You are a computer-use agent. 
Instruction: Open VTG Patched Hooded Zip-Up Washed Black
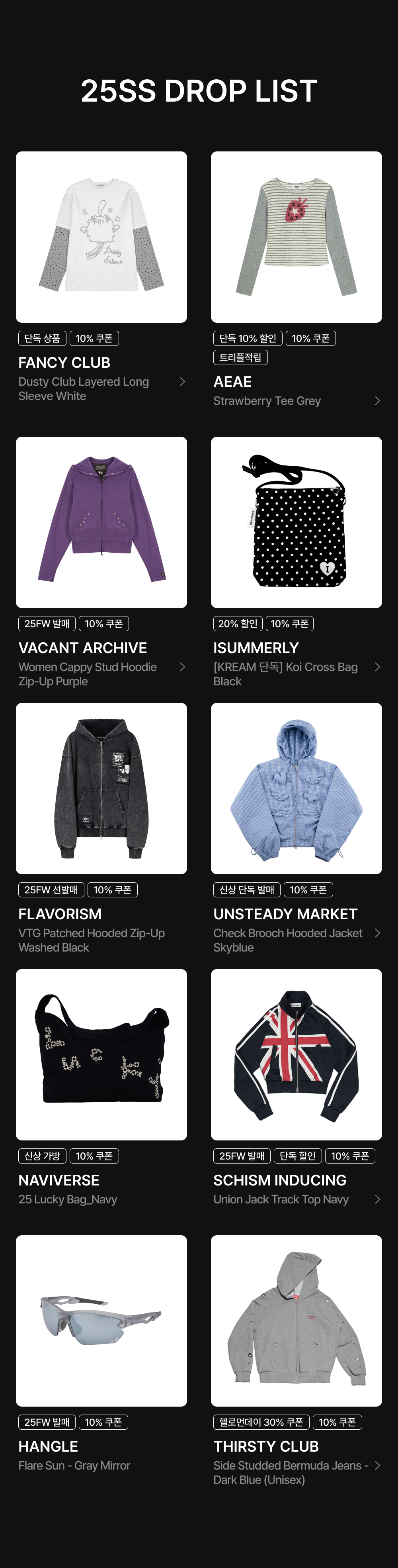coord(92,940)
